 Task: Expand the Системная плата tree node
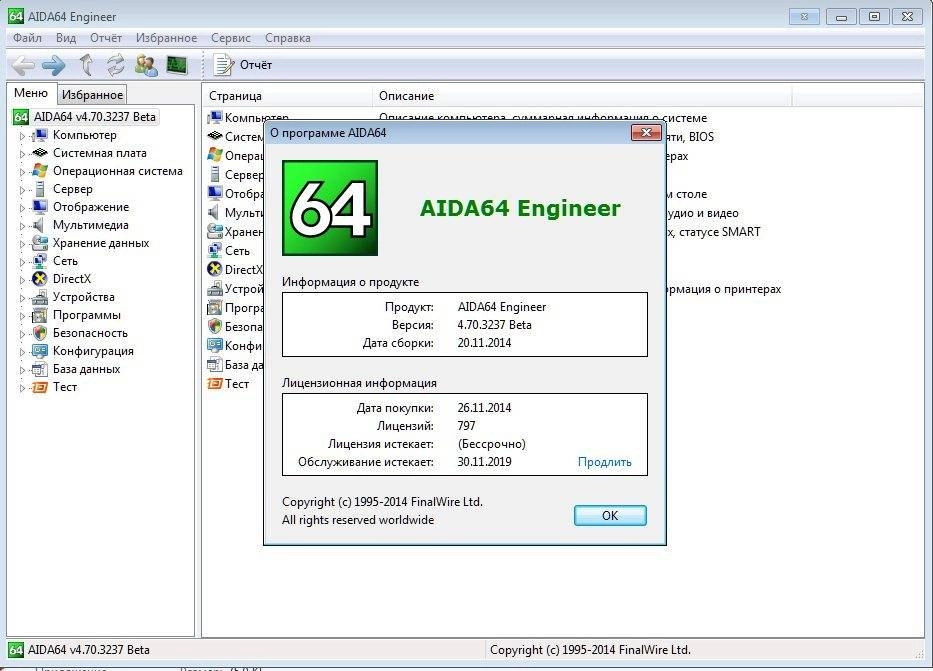pos(23,154)
